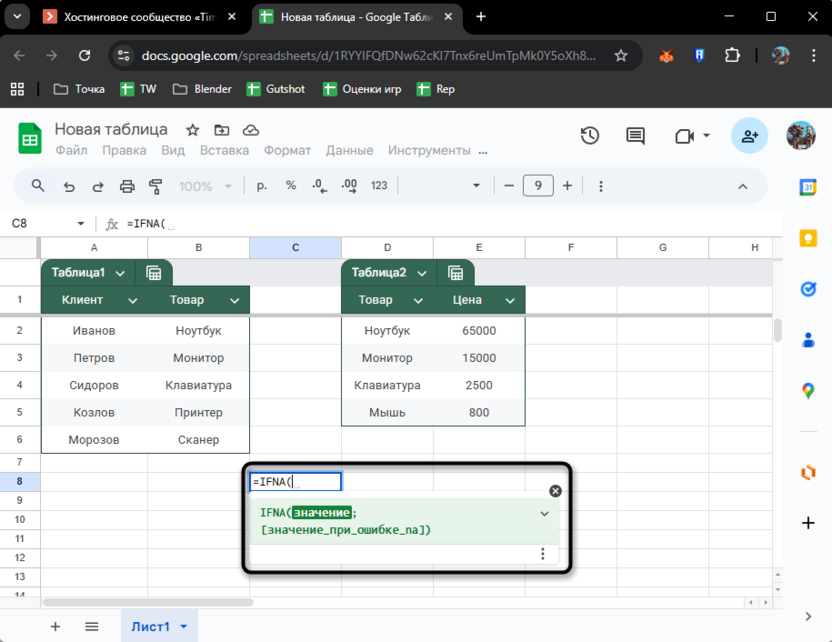Viewport: 832px width, 642px height.
Task: Add a new sheet with plus
Action: click(55, 626)
